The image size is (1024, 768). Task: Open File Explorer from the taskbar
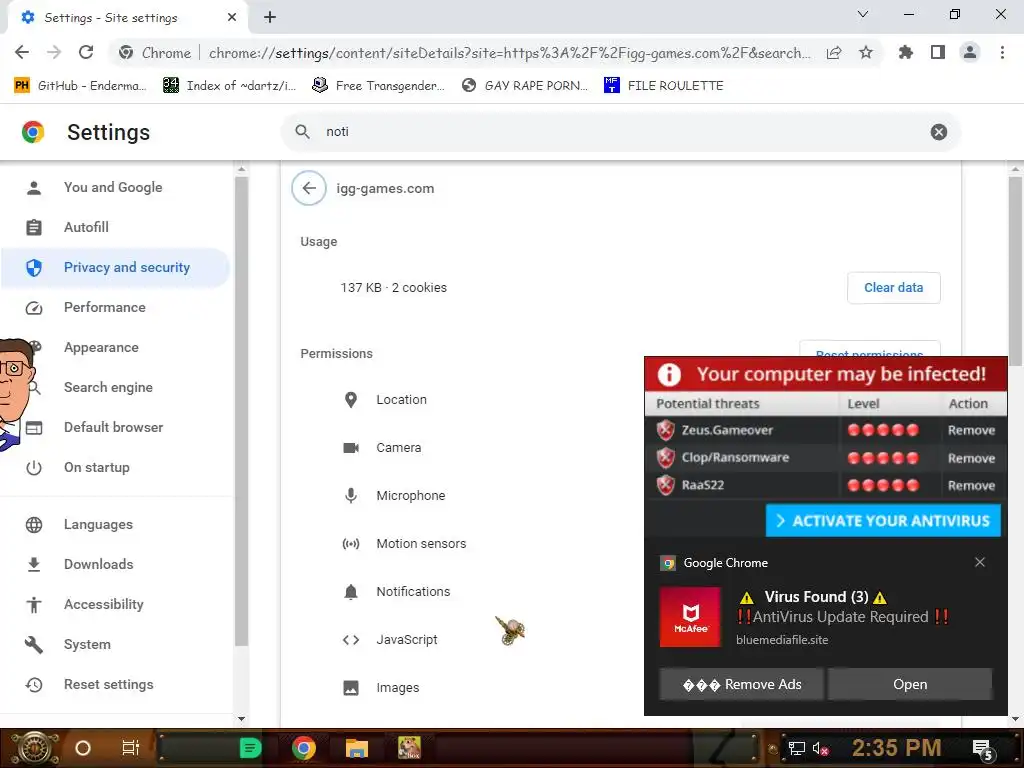(x=357, y=748)
